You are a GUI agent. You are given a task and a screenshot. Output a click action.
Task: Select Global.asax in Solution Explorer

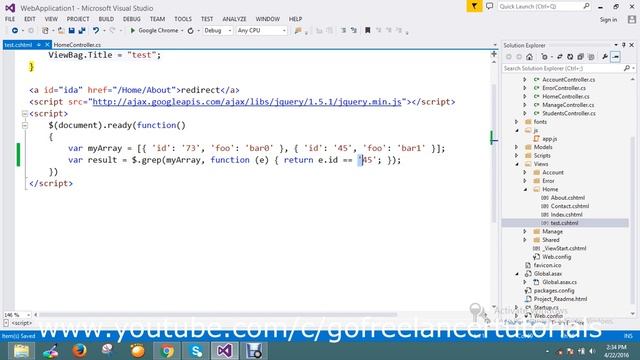[548, 274]
